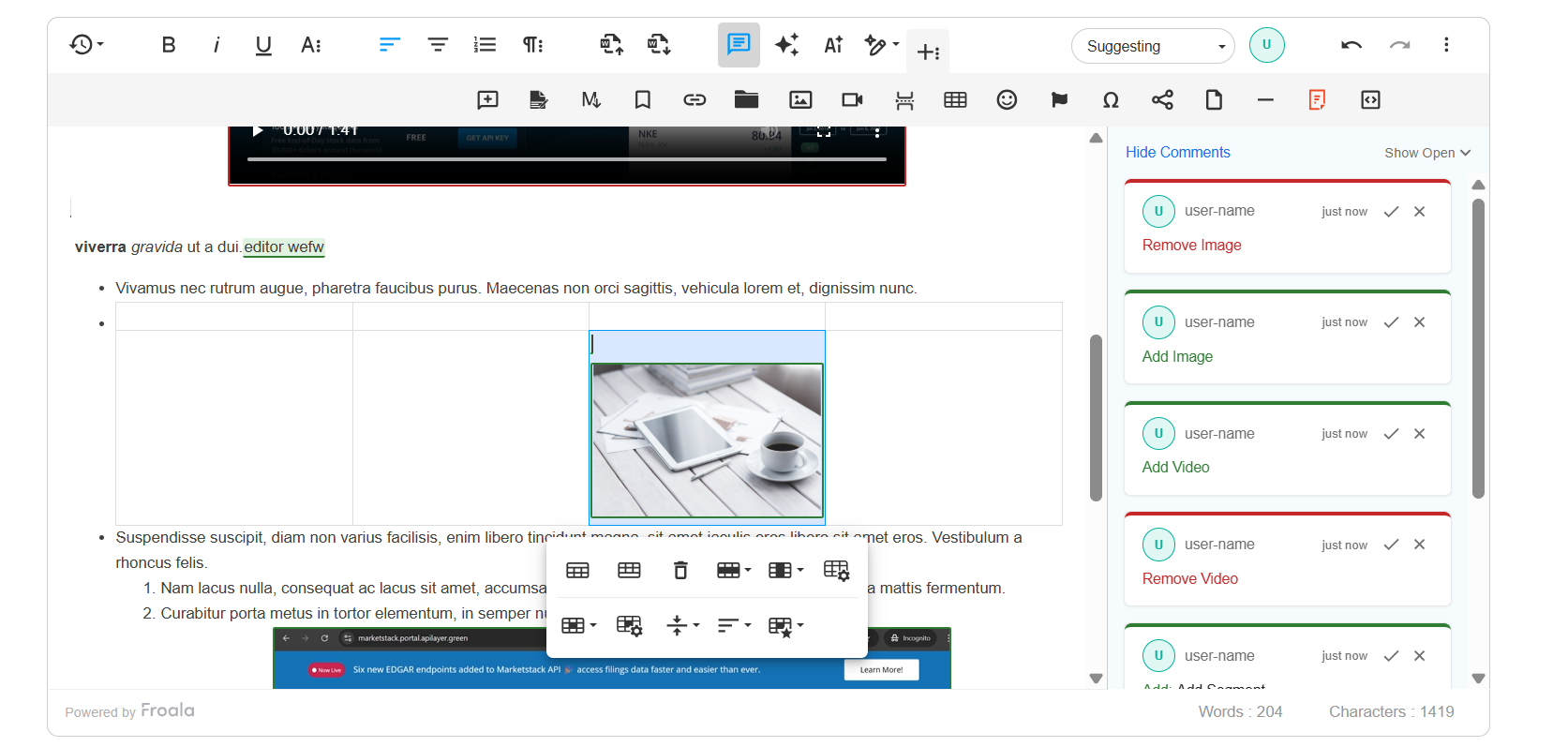Accept the Add Image suggestion

pyautogui.click(x=1391, y=322)
